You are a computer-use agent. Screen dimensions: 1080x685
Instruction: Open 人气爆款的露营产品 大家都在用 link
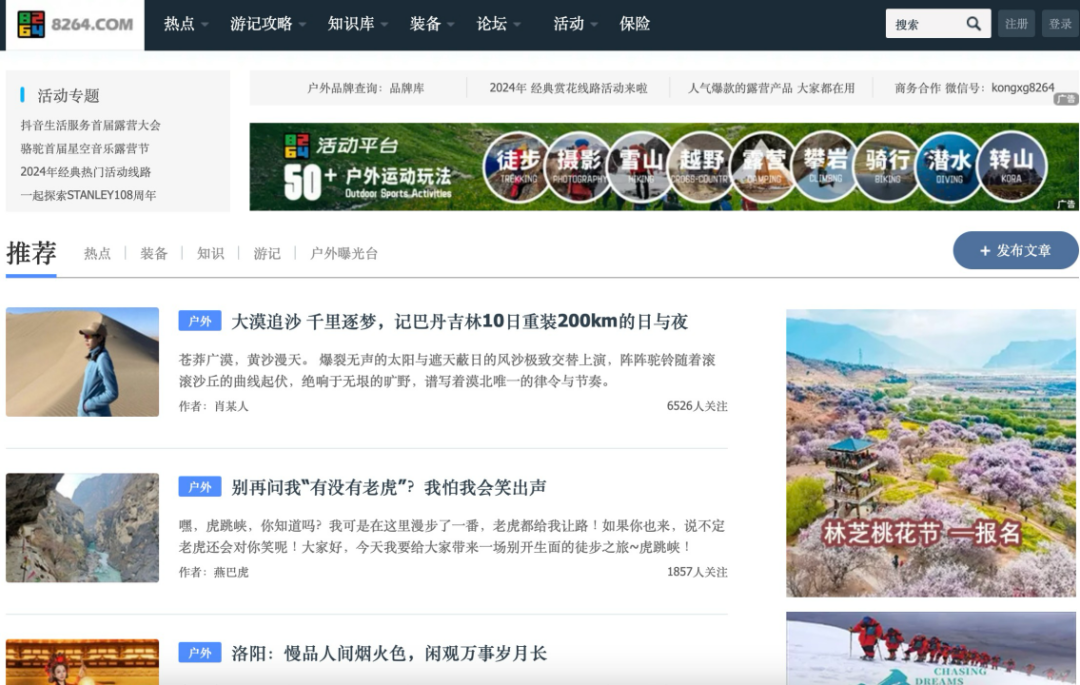coord(771,88)
